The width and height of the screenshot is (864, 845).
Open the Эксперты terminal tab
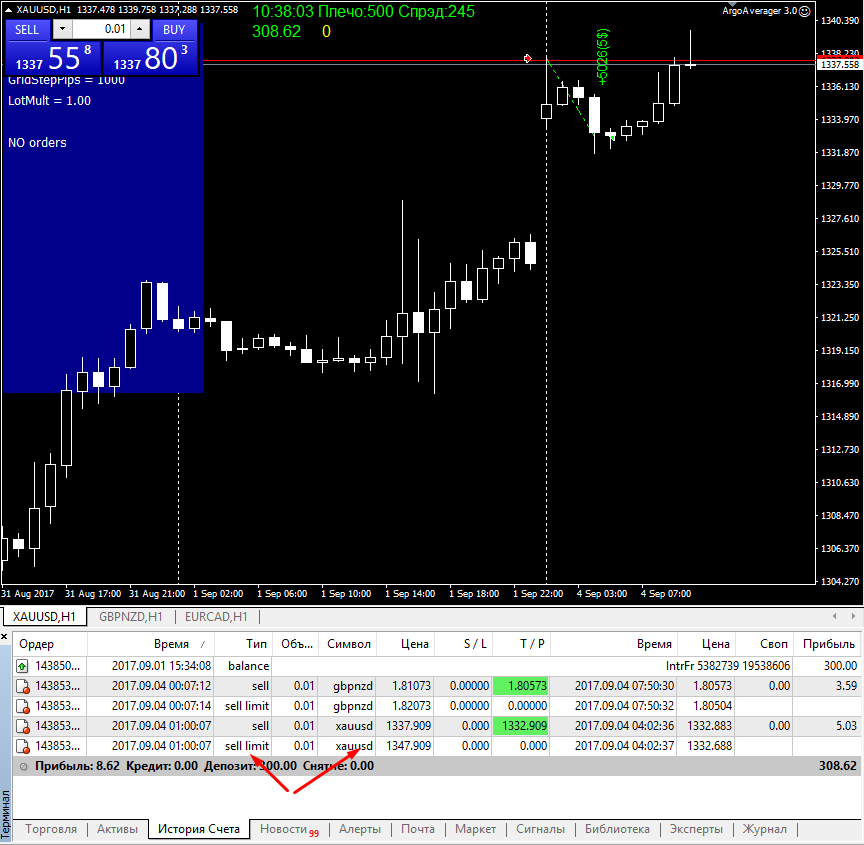696,829
